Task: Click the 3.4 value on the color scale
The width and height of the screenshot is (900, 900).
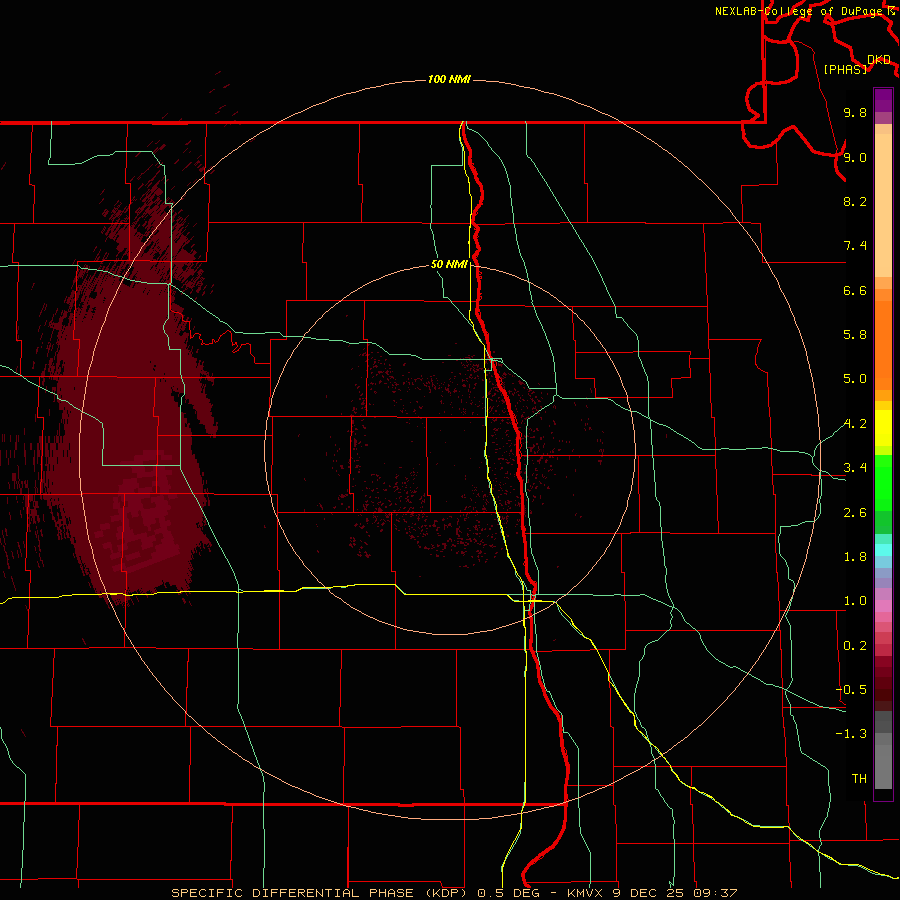Action: 855,468
